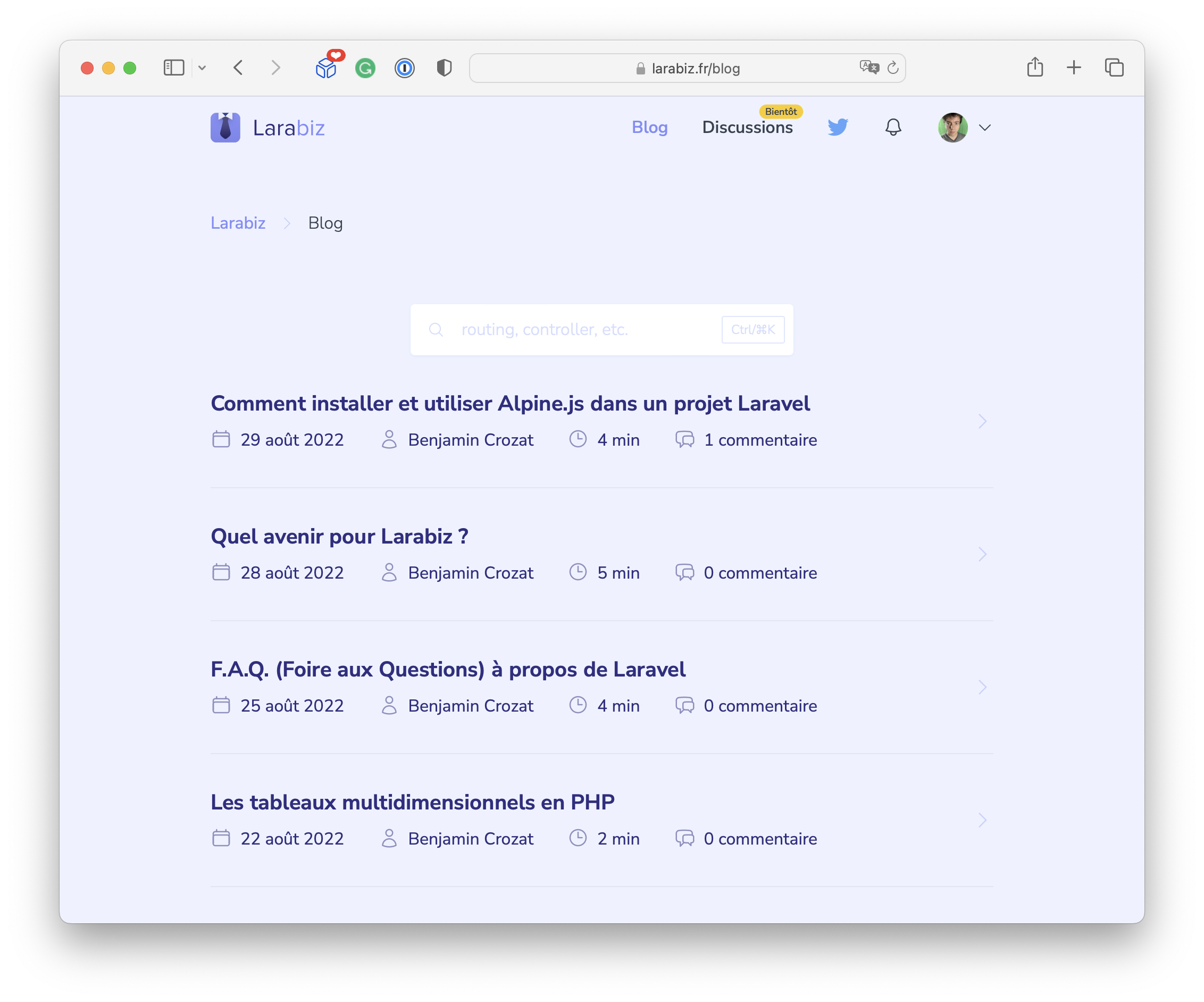This screenshot has height=1002, width=1204.
Task: Go back with the back arrow
Action: tap(238, 68)
